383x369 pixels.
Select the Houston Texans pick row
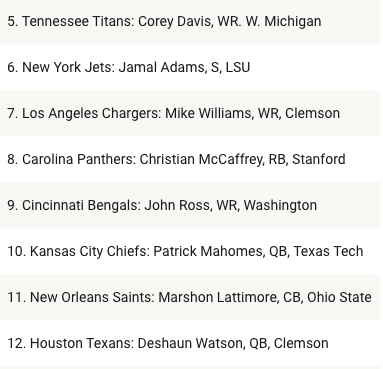click(190, 343)
